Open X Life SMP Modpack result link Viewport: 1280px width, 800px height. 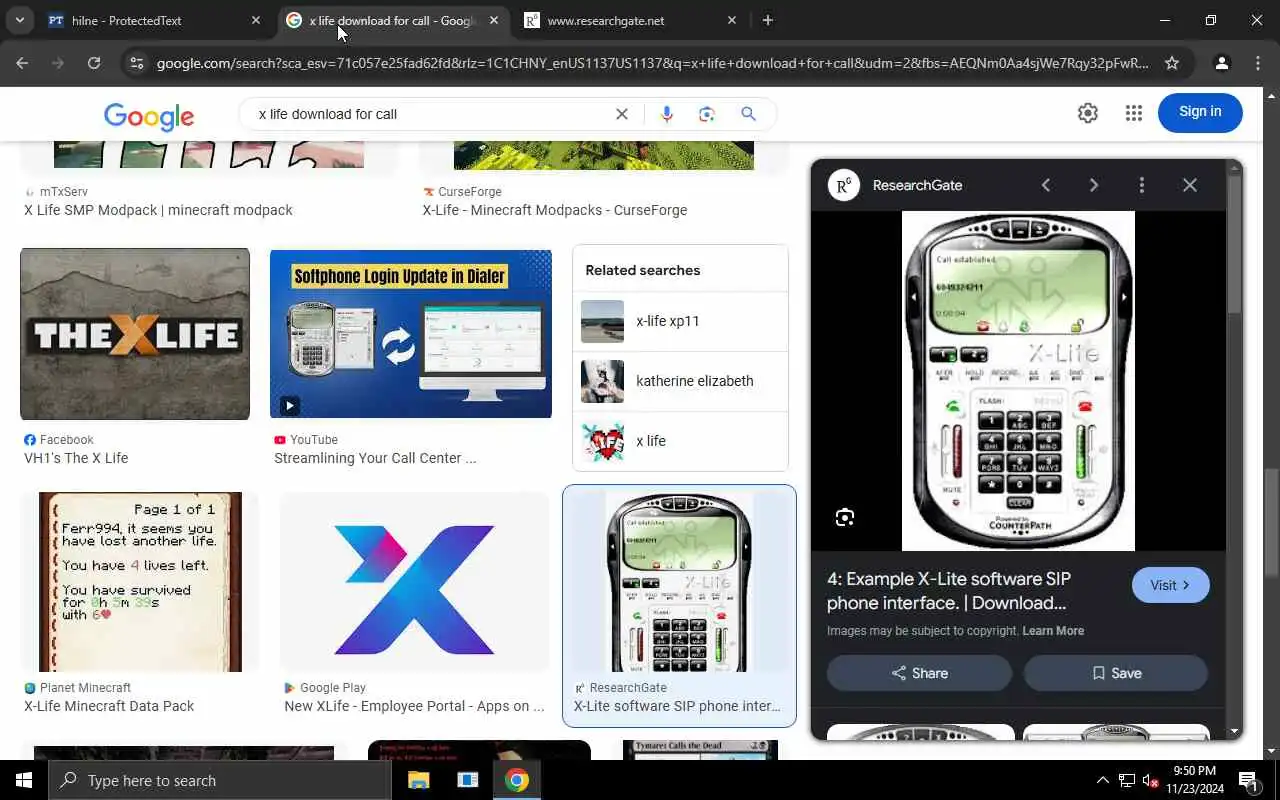click(158, 210)
